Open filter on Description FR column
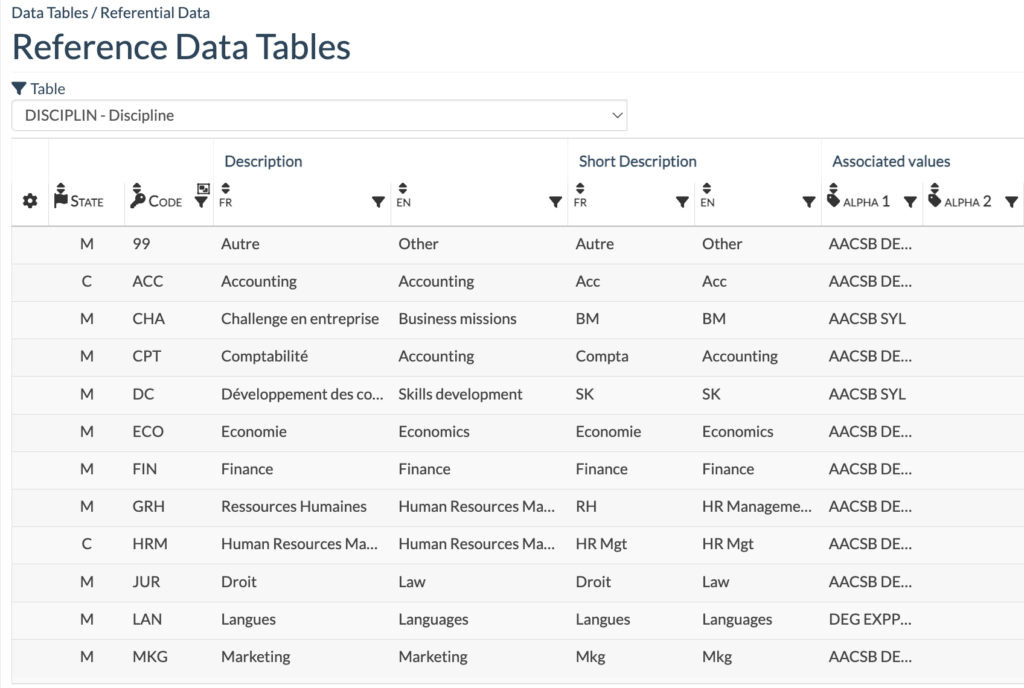Image resolution: width=1024 pixels, height=688 pixels. point(378,202)
